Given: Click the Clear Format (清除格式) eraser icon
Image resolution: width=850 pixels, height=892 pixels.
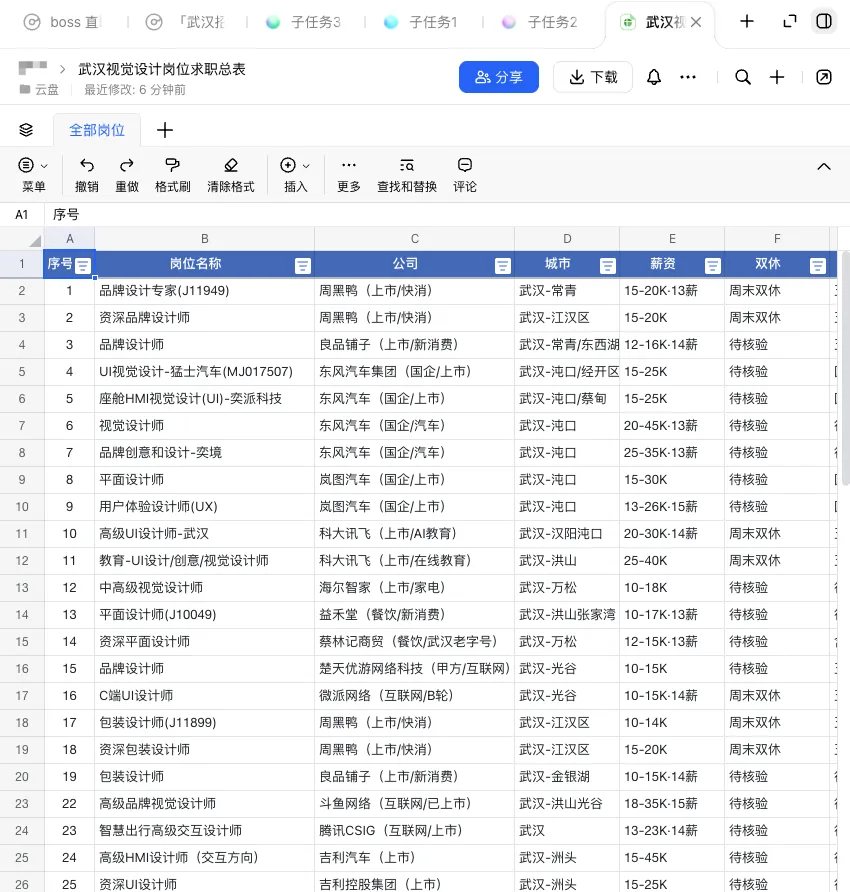Looking at the screenshot, I should click(231, 166).
